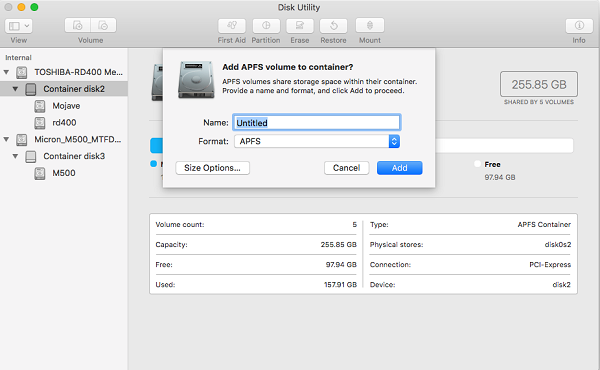Click the Add button

399,168
